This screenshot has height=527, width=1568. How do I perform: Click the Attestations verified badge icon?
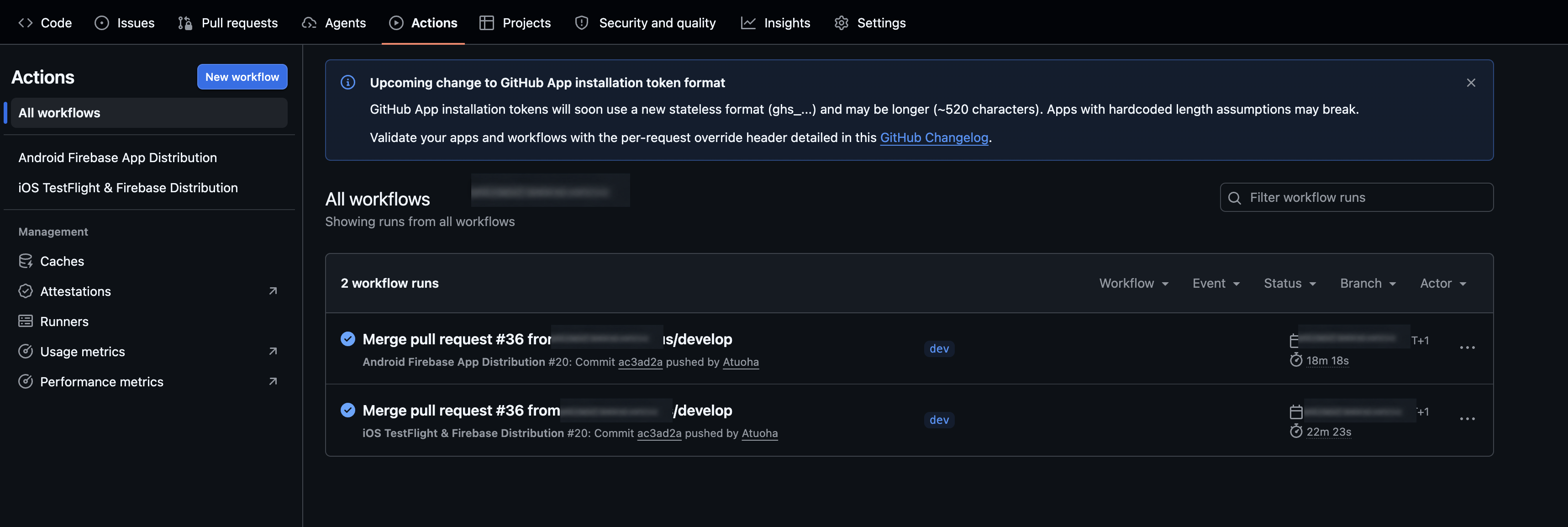pos(26,291)
